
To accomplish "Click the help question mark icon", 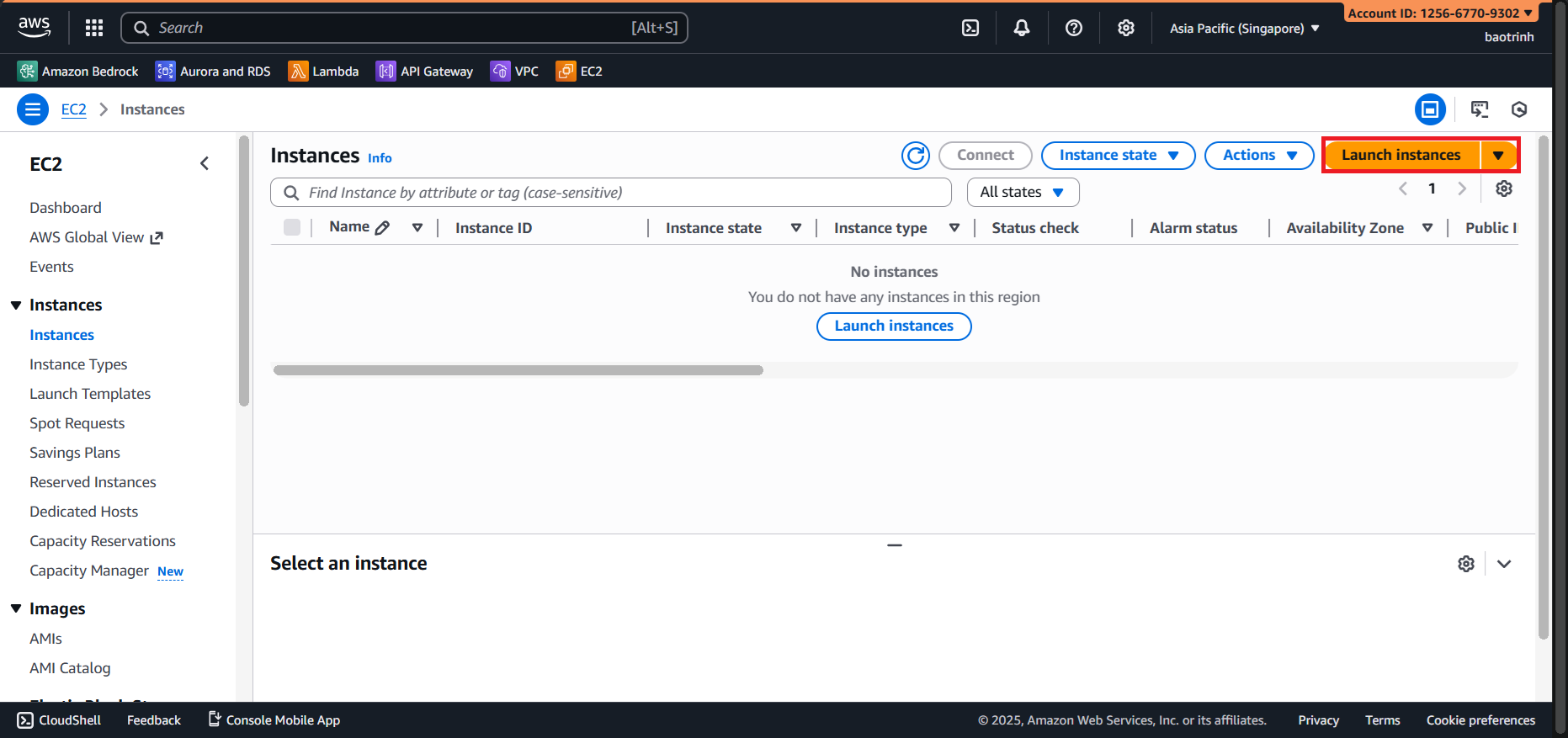I will [1074, 28].
